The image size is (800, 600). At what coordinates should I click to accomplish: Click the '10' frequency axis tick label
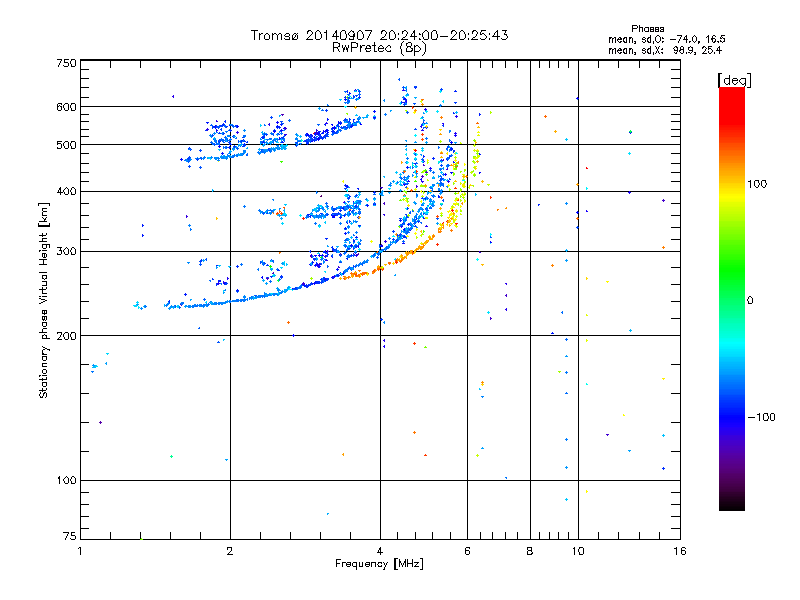point(578,551)
